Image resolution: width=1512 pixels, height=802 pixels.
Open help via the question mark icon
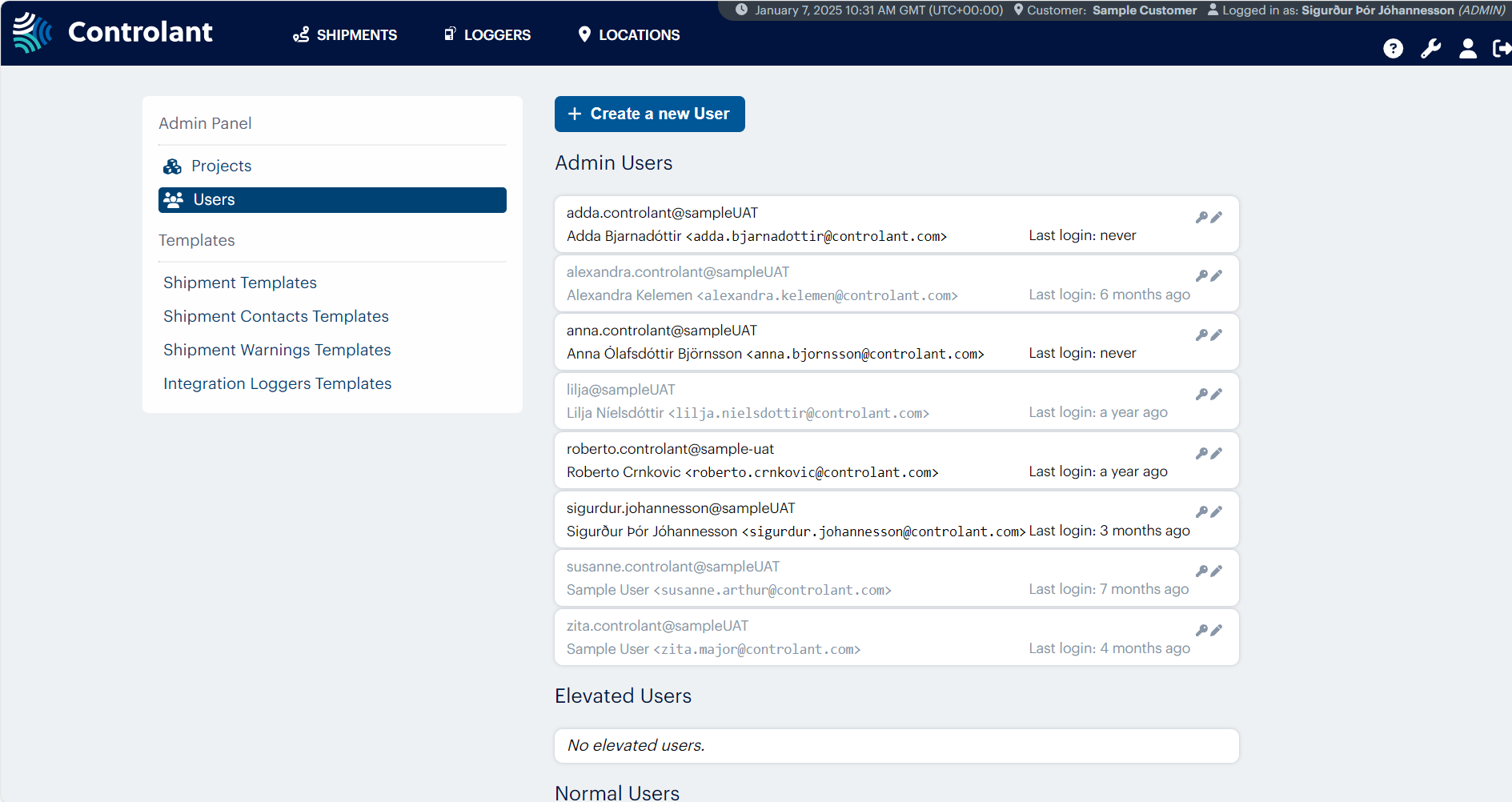coord(1393,49)
